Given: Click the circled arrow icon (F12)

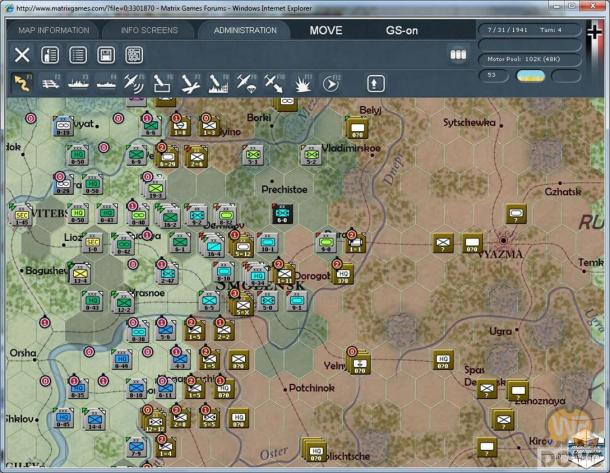Looking at the screenshot, I should (x=331, y=83).
